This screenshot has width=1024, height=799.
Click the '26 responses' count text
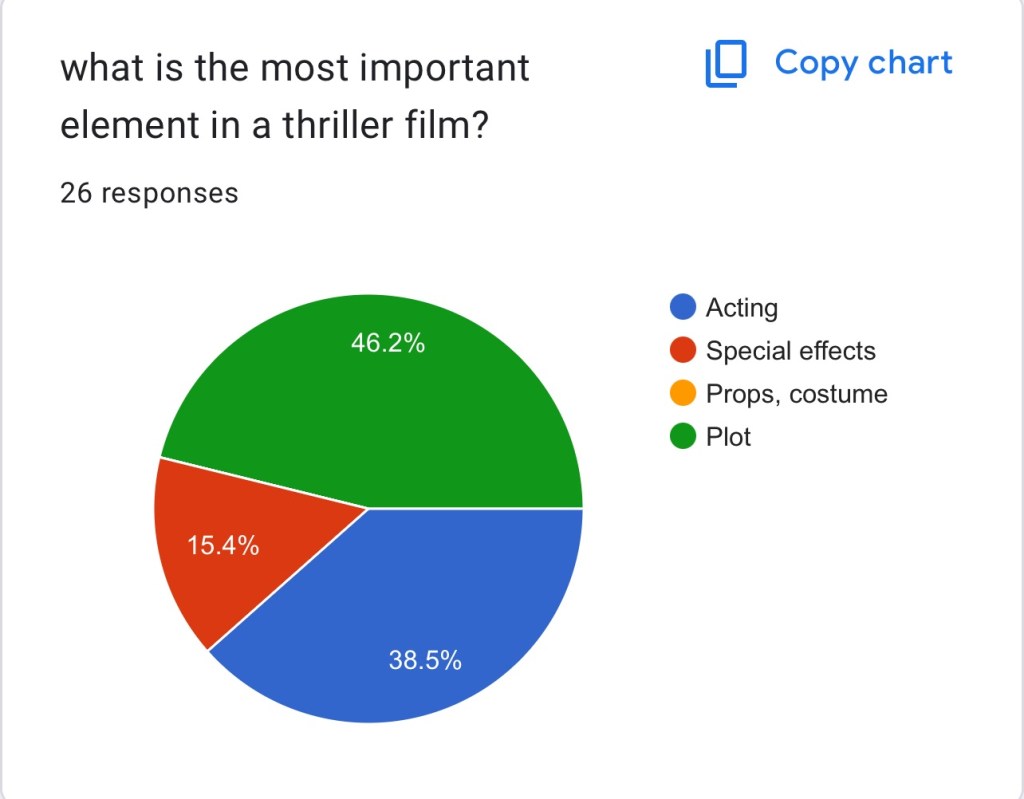coord(149,192)
